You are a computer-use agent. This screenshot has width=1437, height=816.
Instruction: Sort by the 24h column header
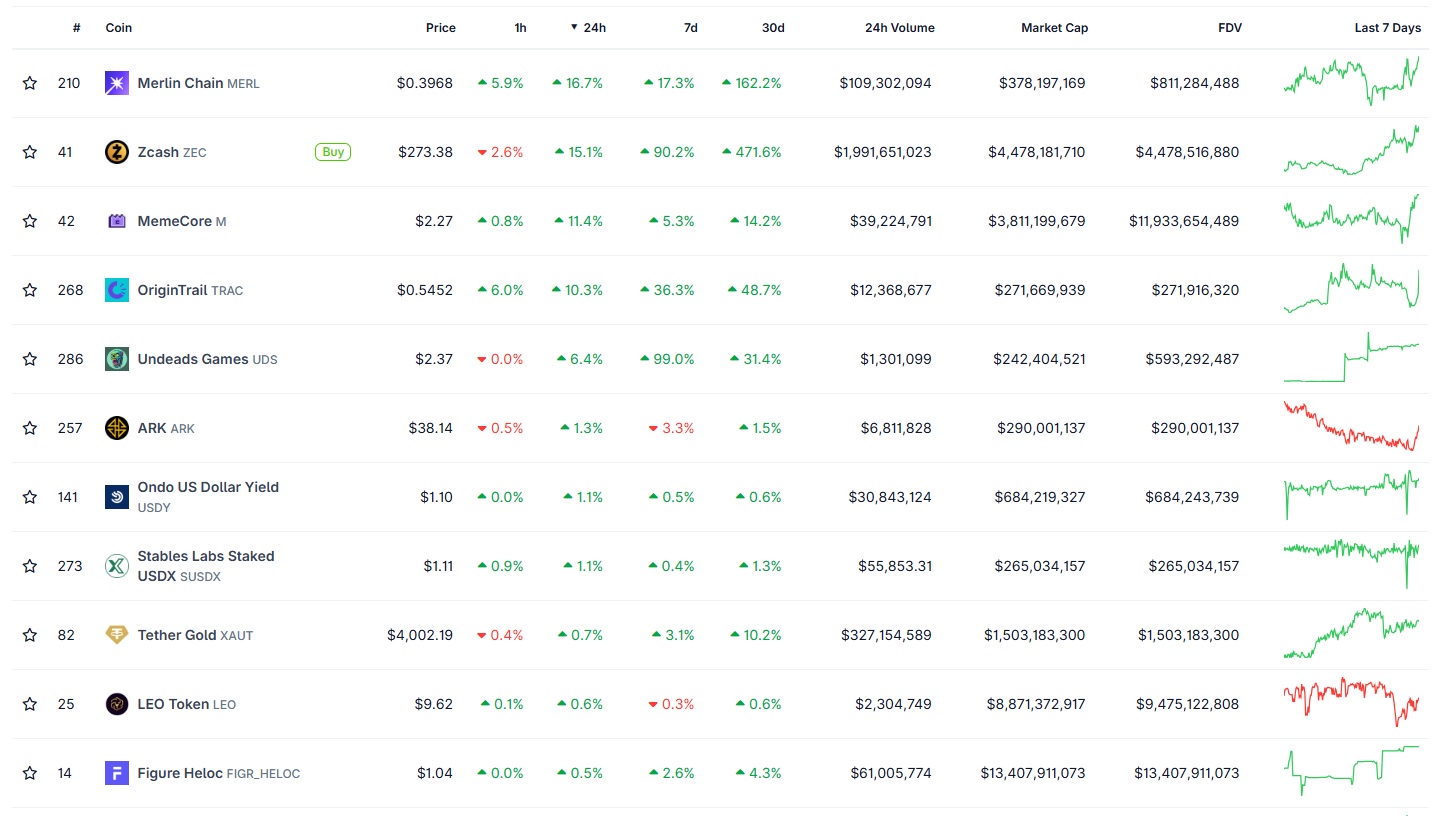point(594,28)
